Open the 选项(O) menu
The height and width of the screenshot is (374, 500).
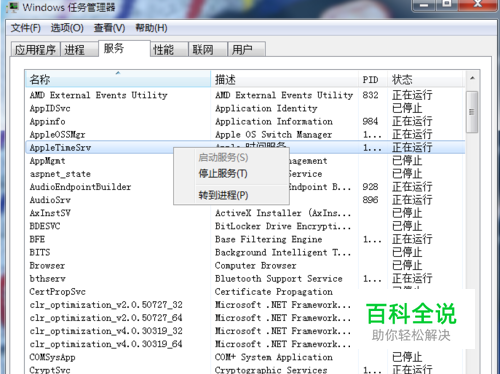pos(67,28)
